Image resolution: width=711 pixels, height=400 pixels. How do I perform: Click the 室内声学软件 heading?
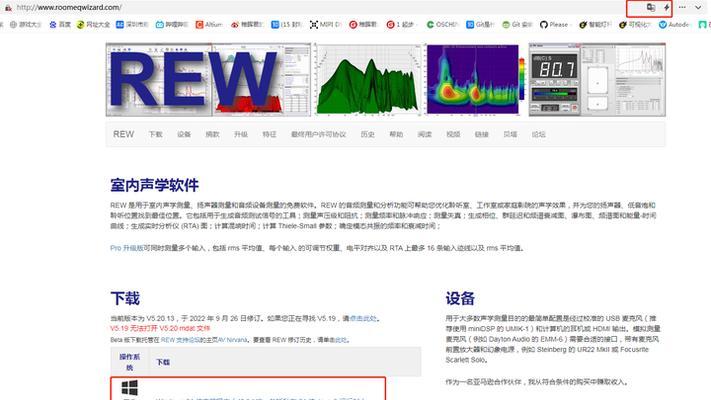tap(155, 185)
